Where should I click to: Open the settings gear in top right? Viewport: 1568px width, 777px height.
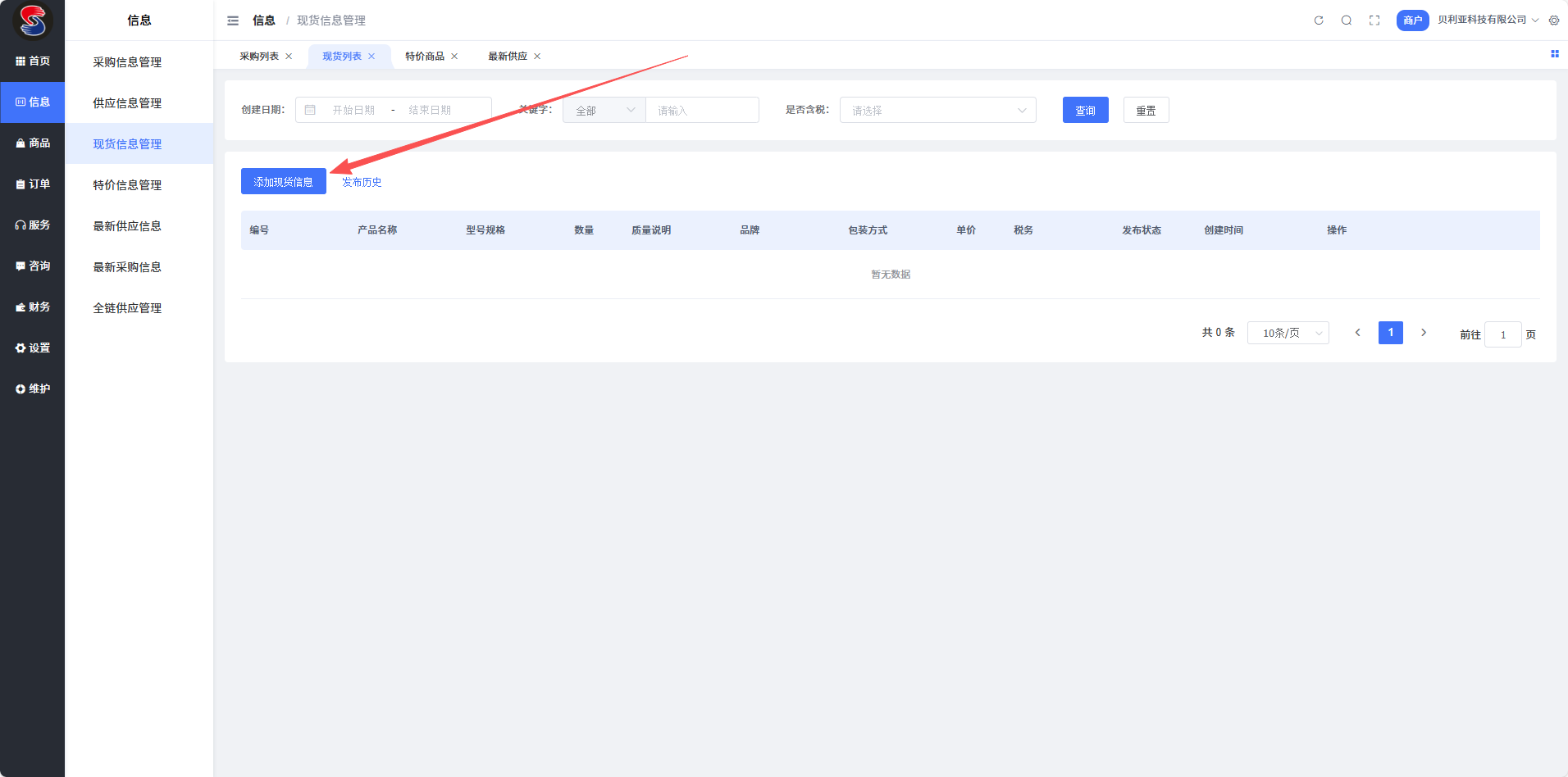point(1554,20)
